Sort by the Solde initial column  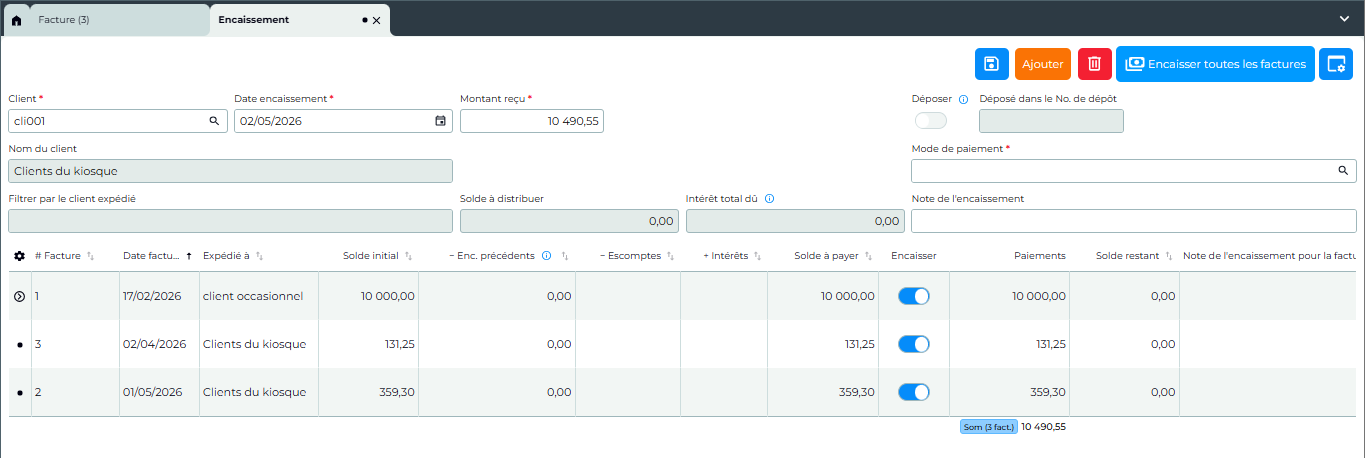[408, 256]
